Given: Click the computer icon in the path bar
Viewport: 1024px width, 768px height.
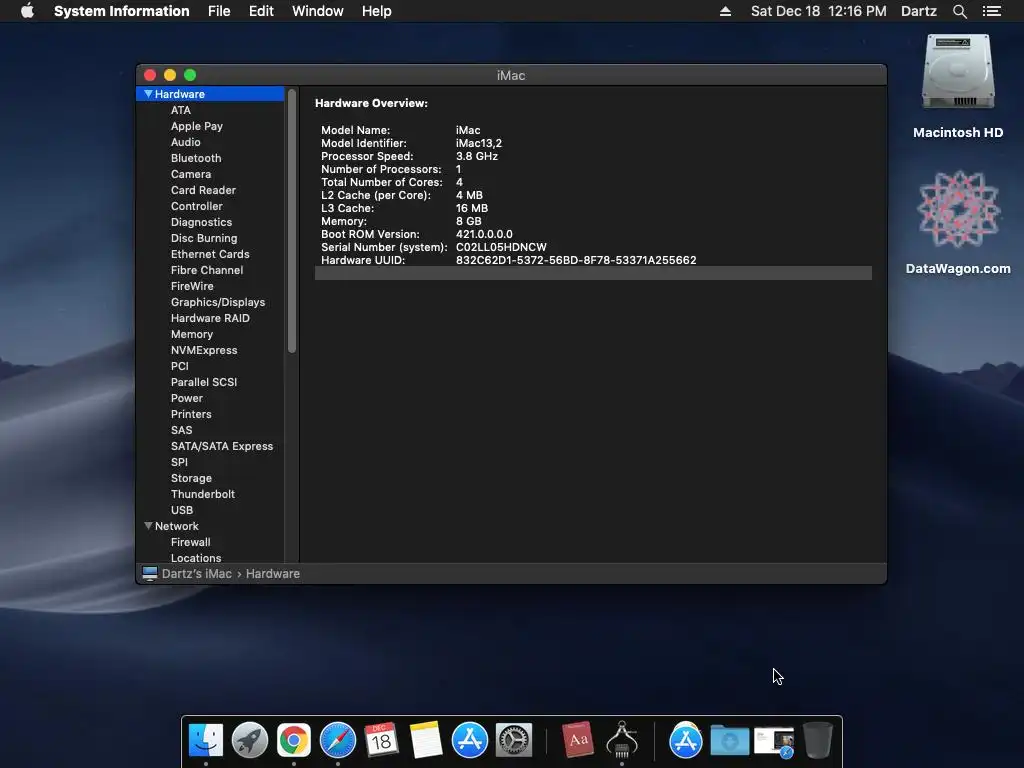Looking at the screenshot, I should click(x=150, y=573).
